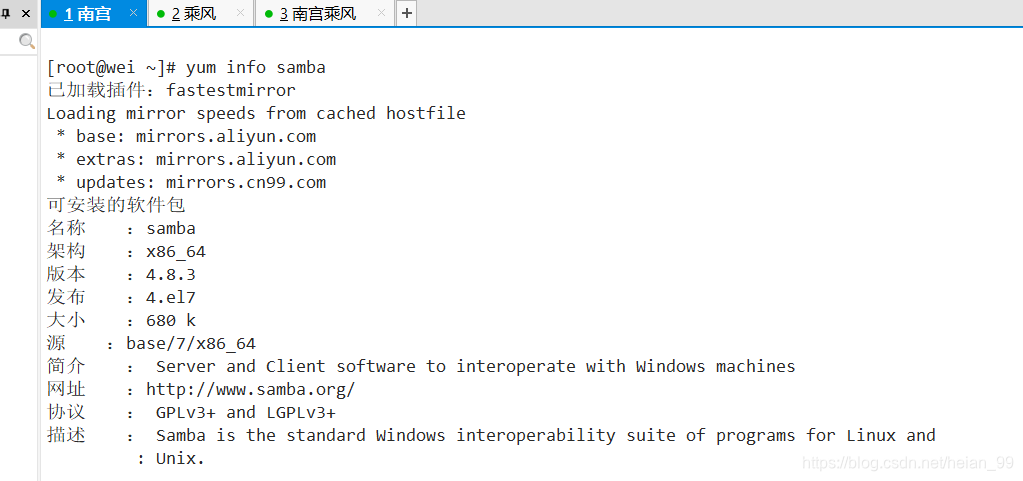
Task: Click the base/7/x86_64 source value
Action: coord(191,343)
